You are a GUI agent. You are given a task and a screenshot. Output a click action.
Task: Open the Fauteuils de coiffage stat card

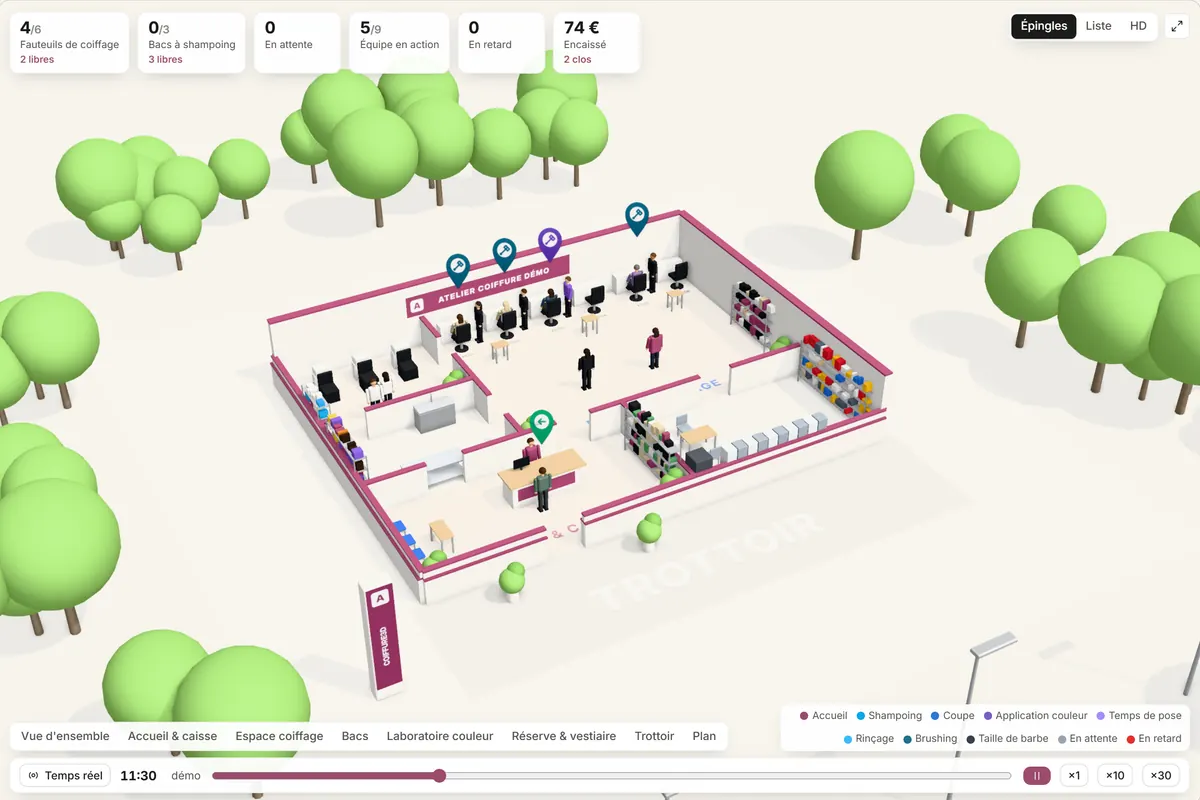tap(70, 43)
